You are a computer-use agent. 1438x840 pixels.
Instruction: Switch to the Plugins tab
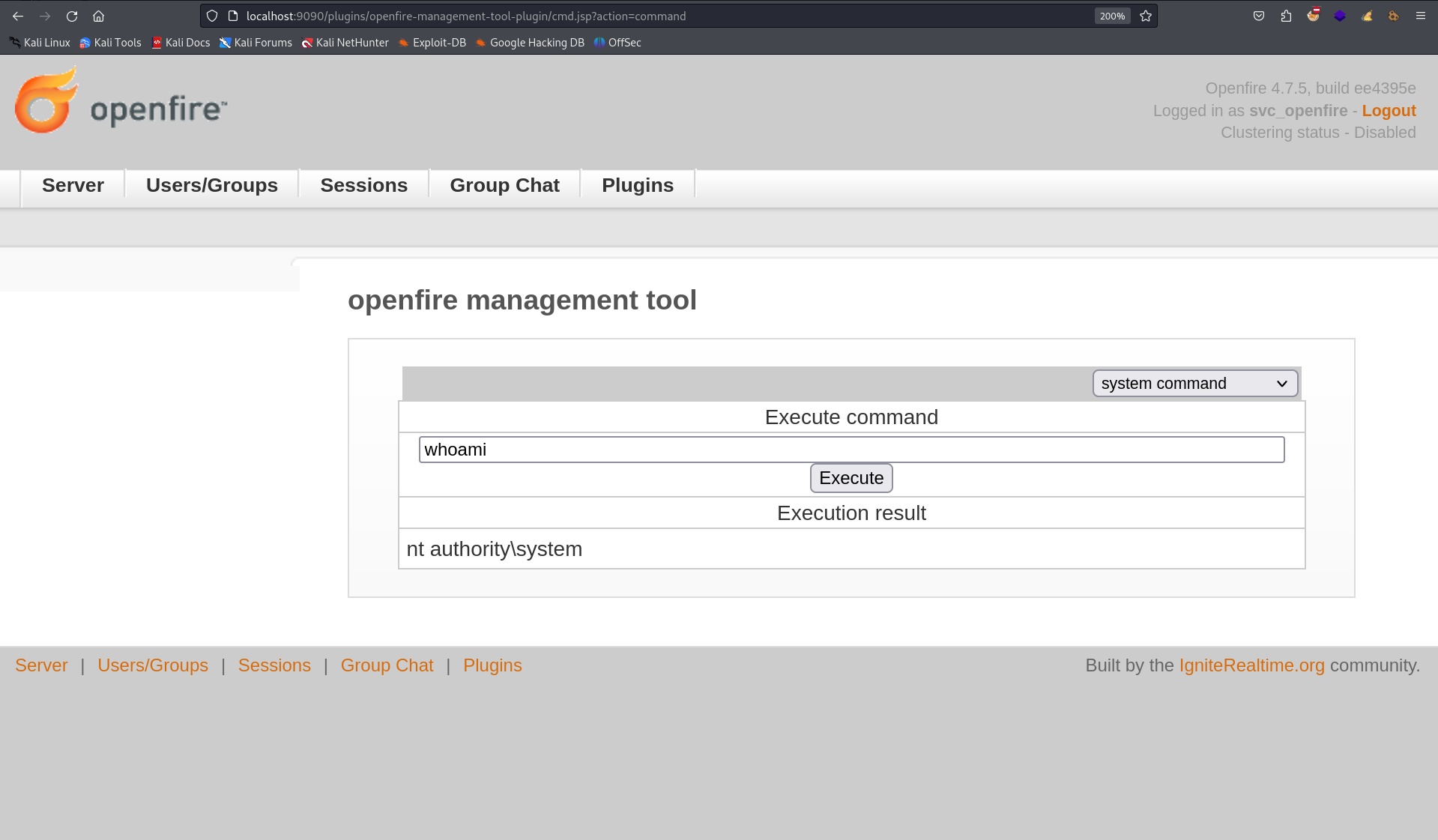pyautogui.click(x=638, y=185)
